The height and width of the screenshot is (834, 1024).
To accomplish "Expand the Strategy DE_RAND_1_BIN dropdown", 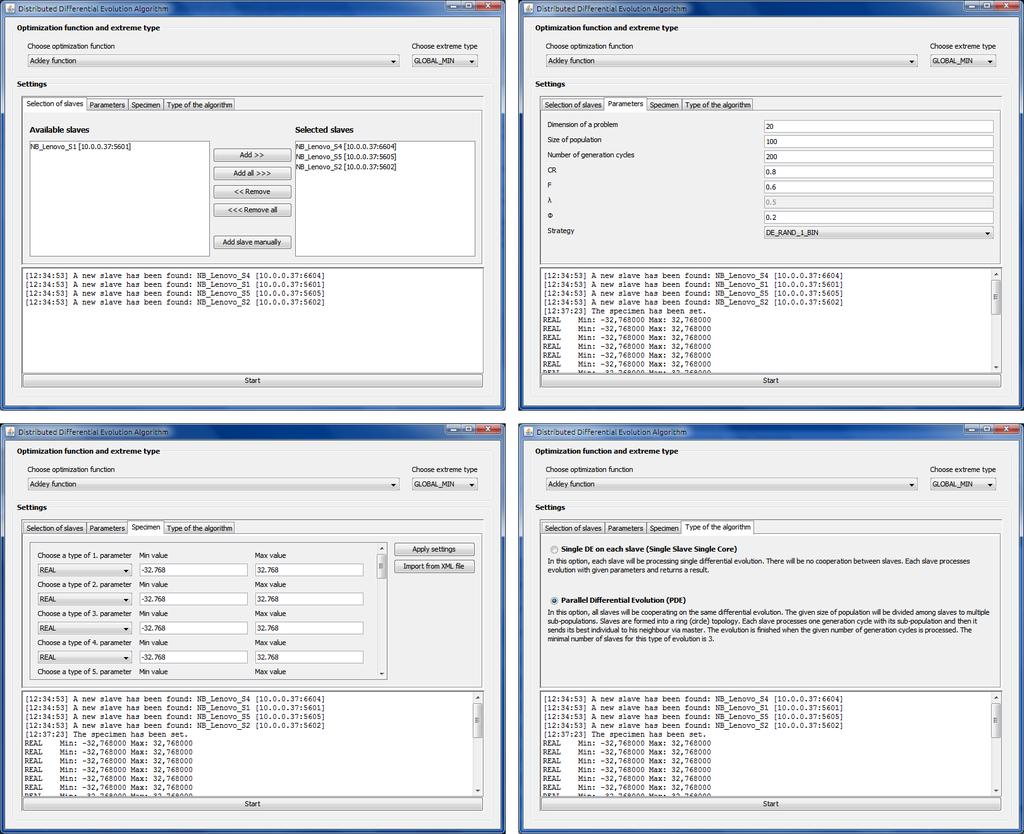I will point(878,233).
